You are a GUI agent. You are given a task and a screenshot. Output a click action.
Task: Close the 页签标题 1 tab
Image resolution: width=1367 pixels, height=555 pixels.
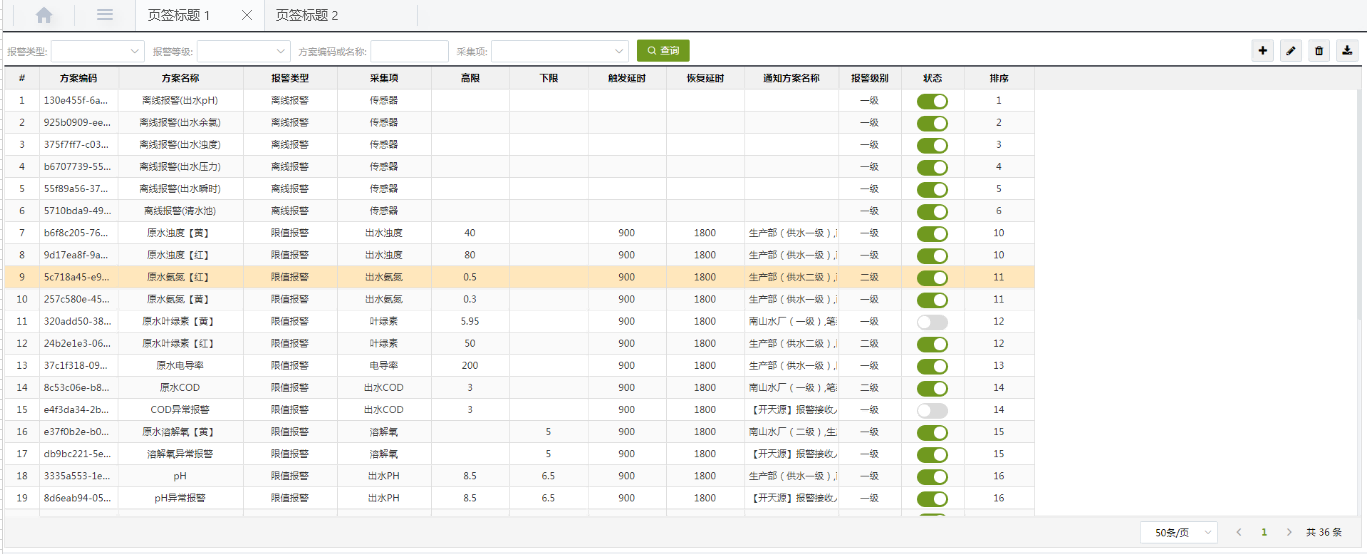pyautogui.click(x=247, y=16)
